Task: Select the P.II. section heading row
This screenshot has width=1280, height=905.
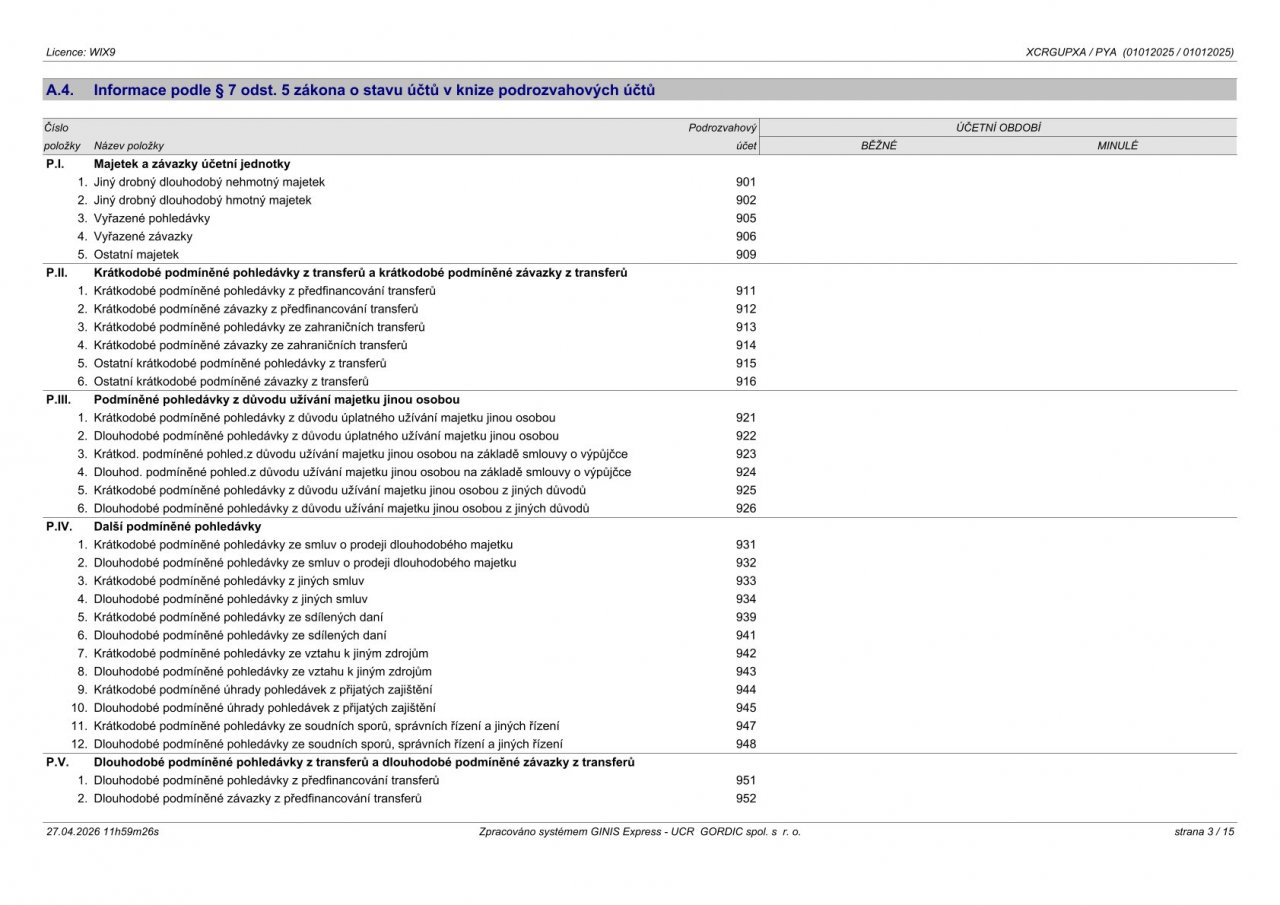Action: tap(640, 273)
